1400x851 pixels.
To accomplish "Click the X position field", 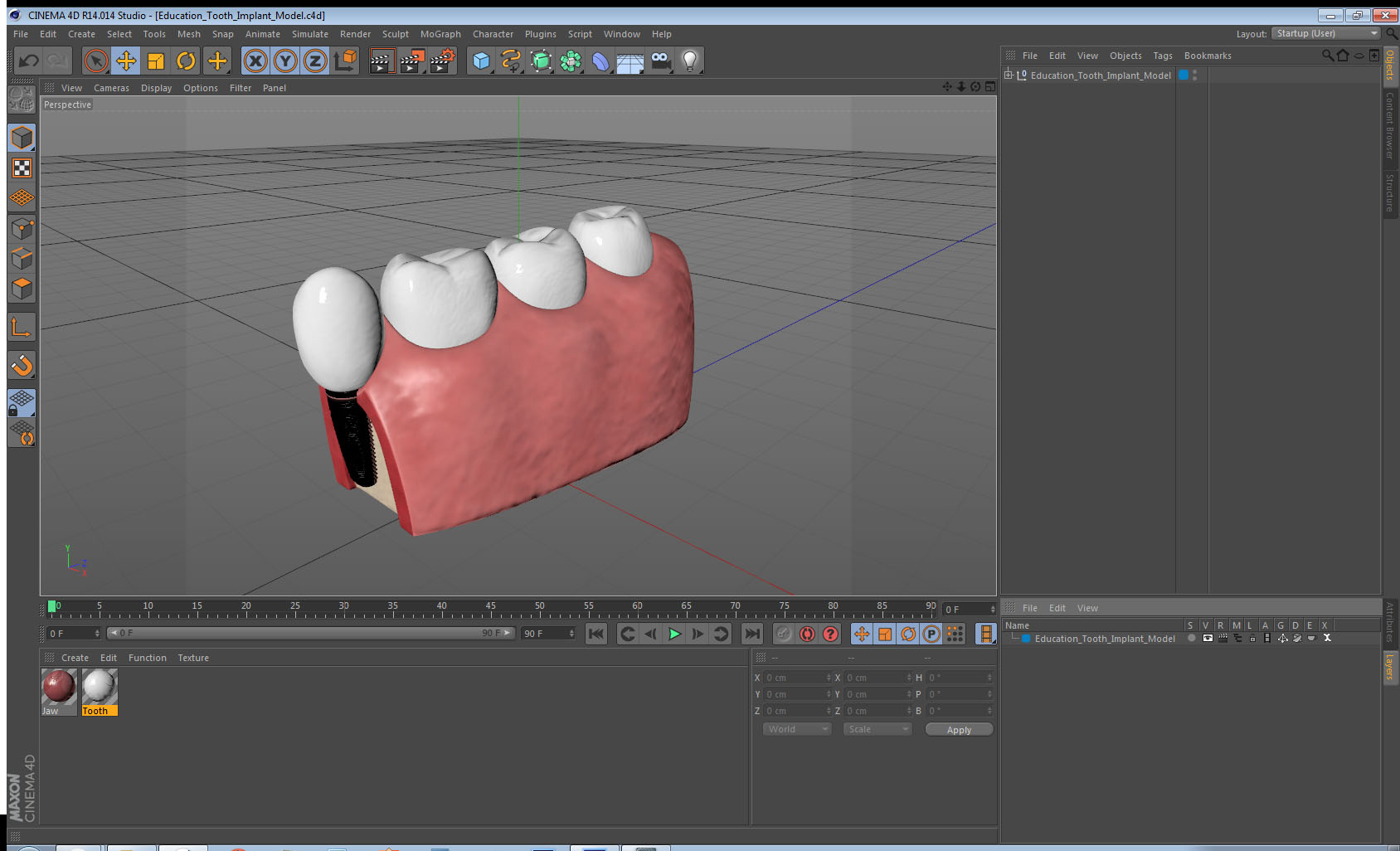I will pyautogui.click(x=797, y=678).
